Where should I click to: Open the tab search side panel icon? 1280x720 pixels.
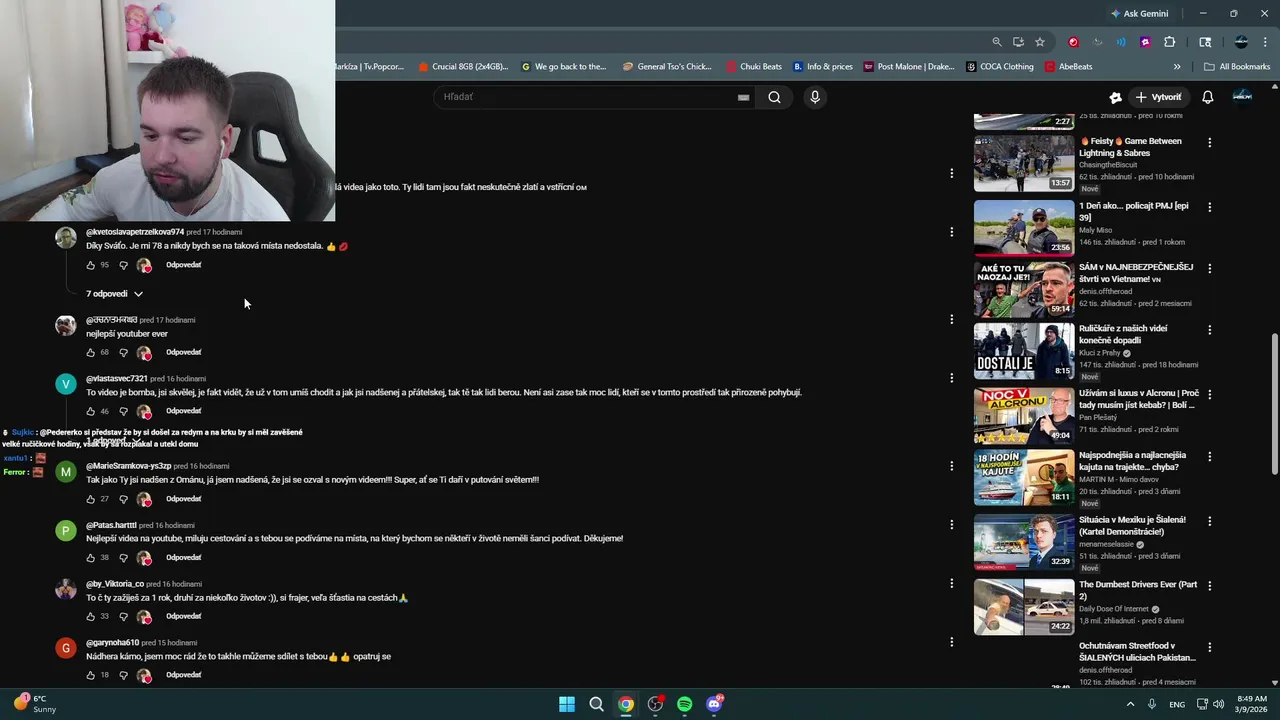(x=1205, y=42)
